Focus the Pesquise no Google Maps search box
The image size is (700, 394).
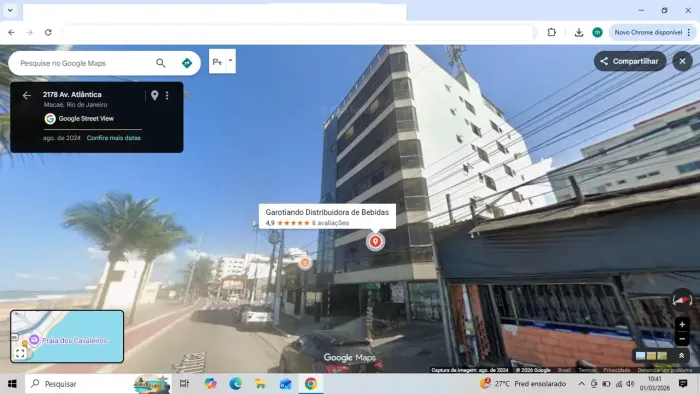(x=85, y=63)
